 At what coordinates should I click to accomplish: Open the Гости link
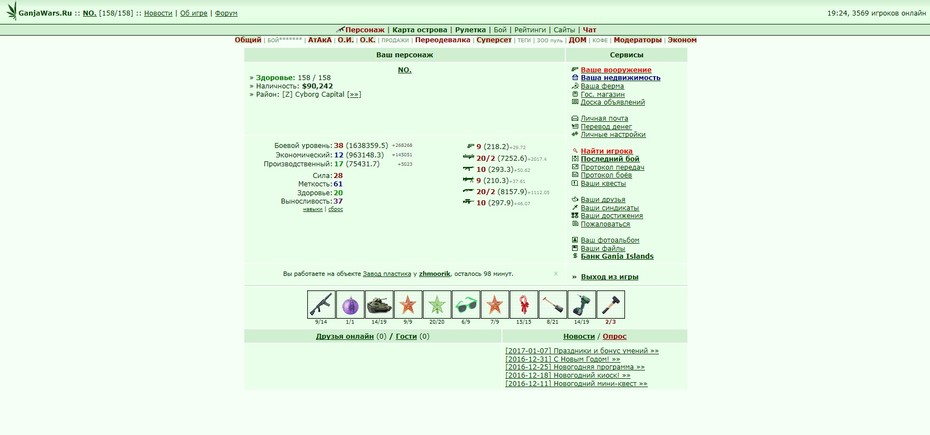coord(406,336)
